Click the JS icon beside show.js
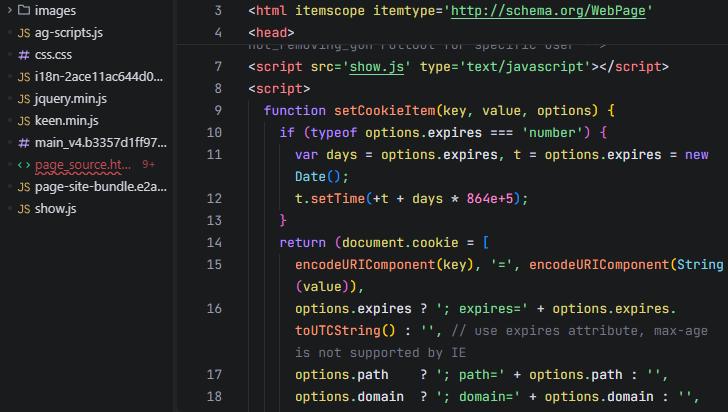Screen dimensions: 728x412 click(24, 209)
